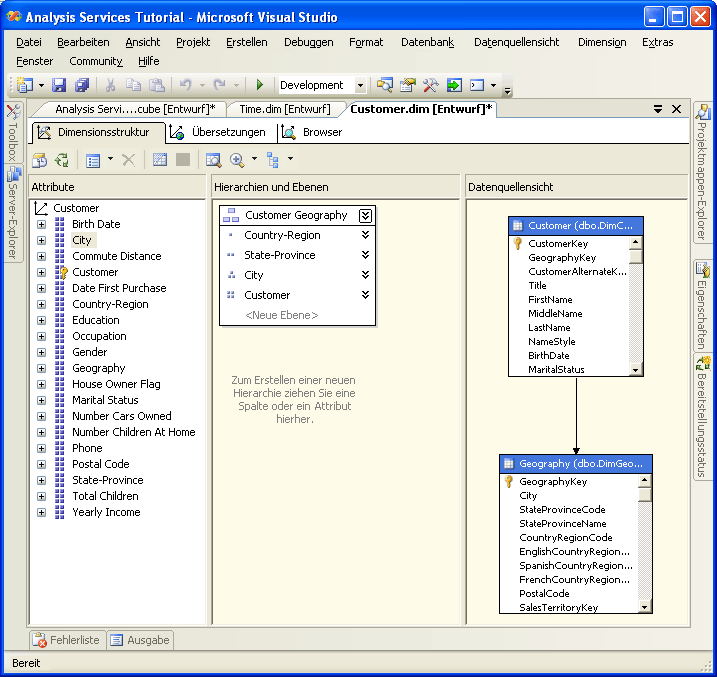
Task: Expand the State-Province level chevron
Action: pos(365,255)
